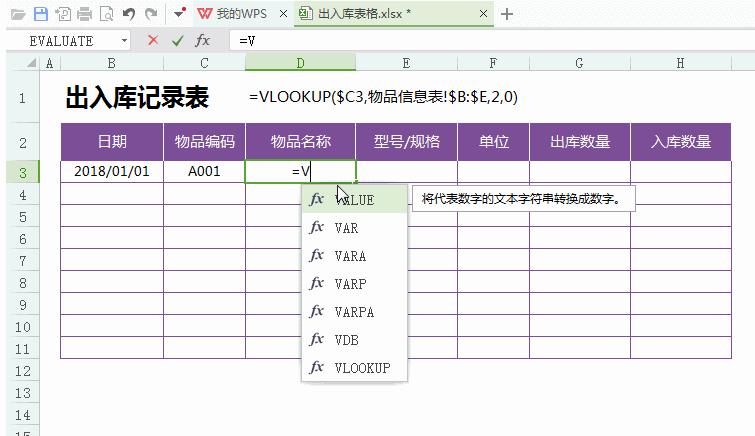
Task: Choose VAR from the function list
Action: pyautogui.click(x=354, y=227)
